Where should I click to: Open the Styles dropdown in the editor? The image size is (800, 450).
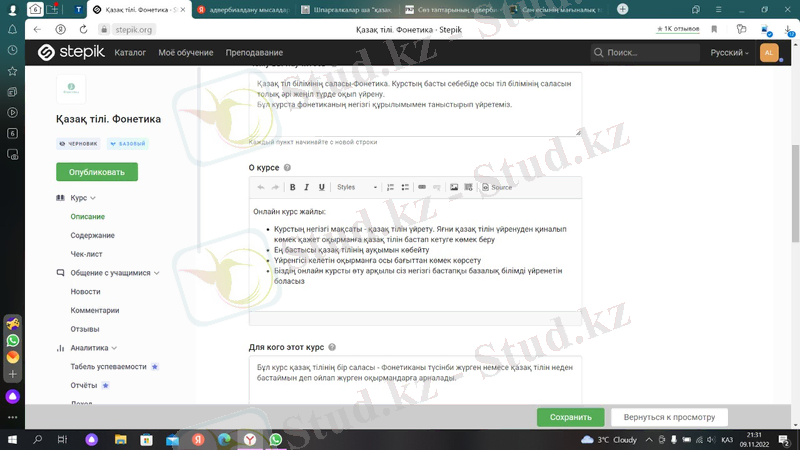[x=357, y=187]
